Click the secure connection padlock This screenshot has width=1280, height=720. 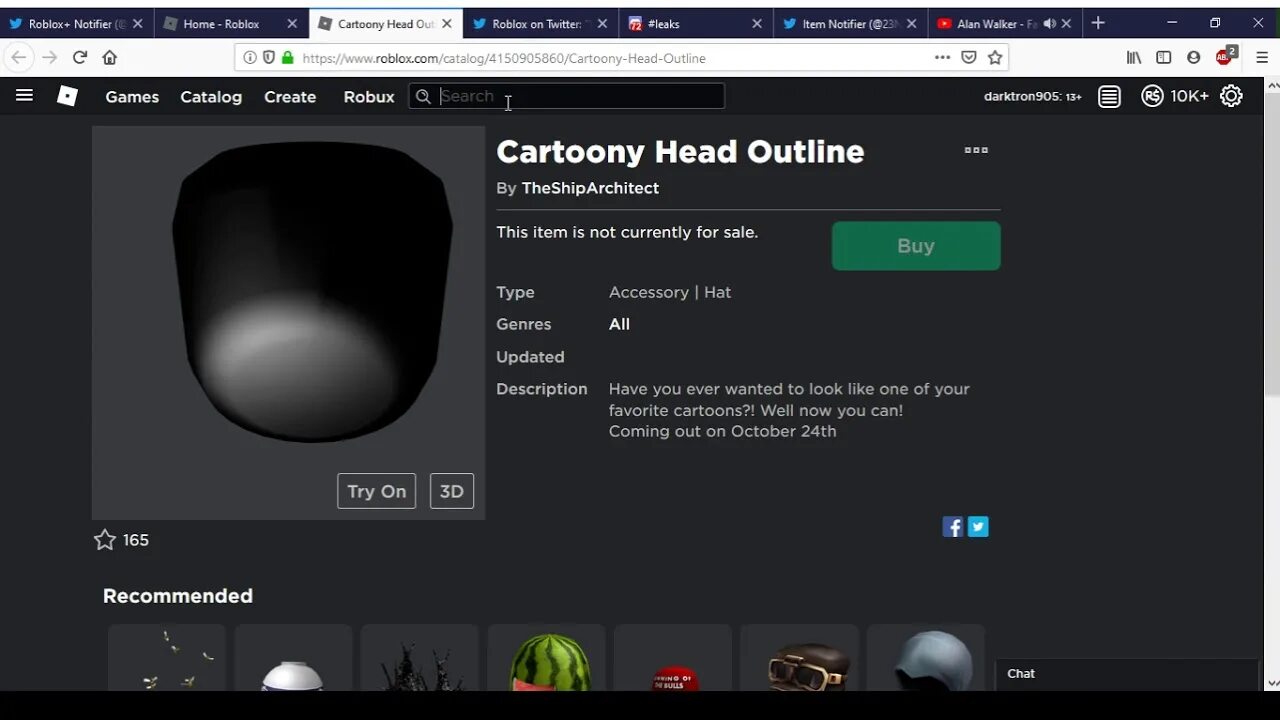click(288, 58)
